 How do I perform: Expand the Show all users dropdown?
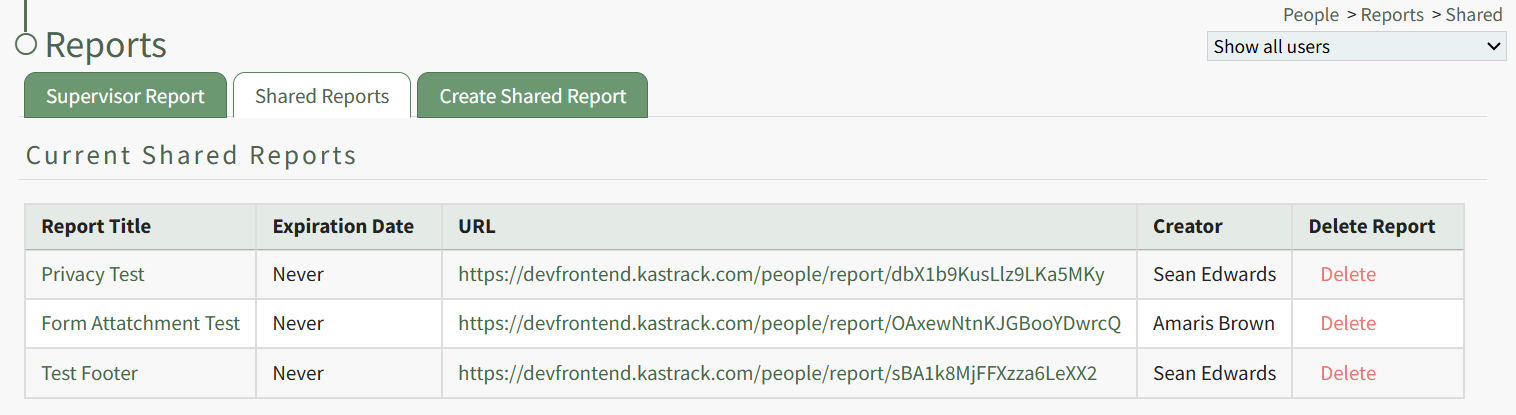[x=1356, y=46]
